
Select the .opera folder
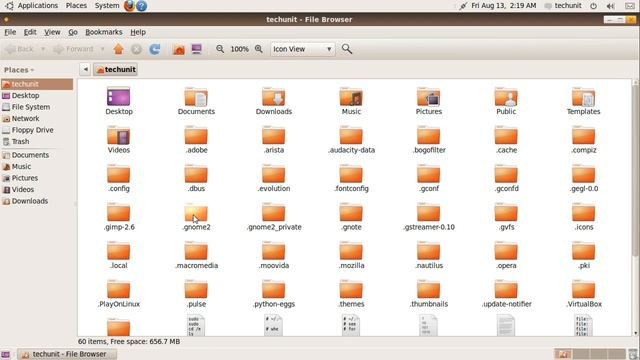point(506,255)
